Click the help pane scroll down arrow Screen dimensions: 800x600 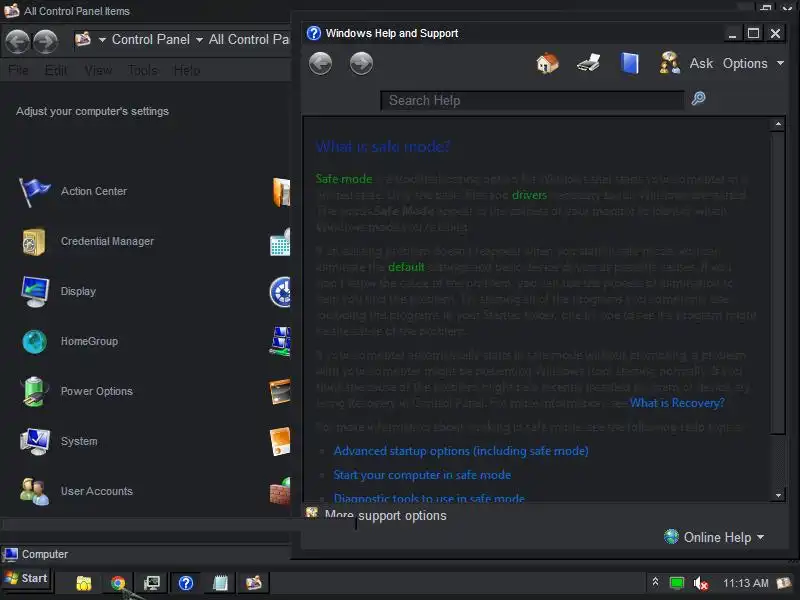778,495
